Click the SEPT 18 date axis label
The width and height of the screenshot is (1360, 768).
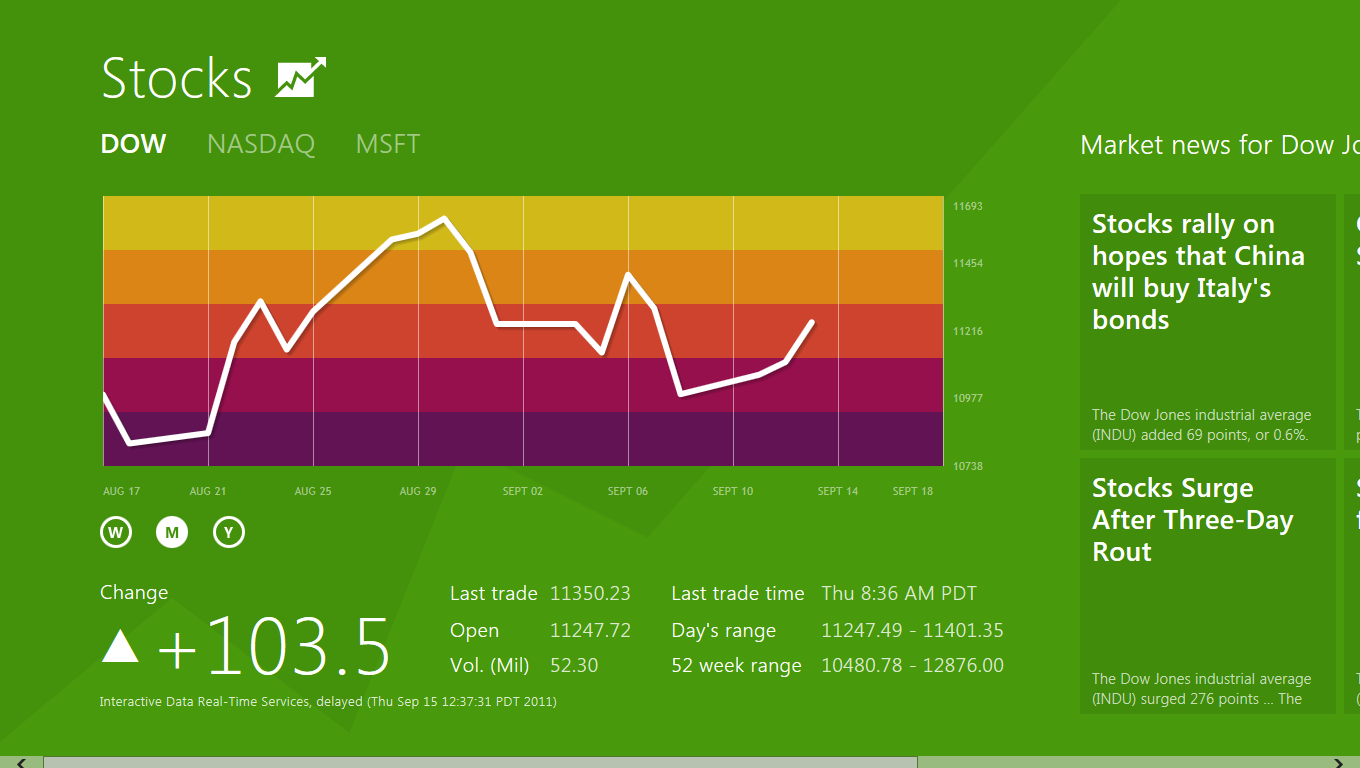coord(913,491)
